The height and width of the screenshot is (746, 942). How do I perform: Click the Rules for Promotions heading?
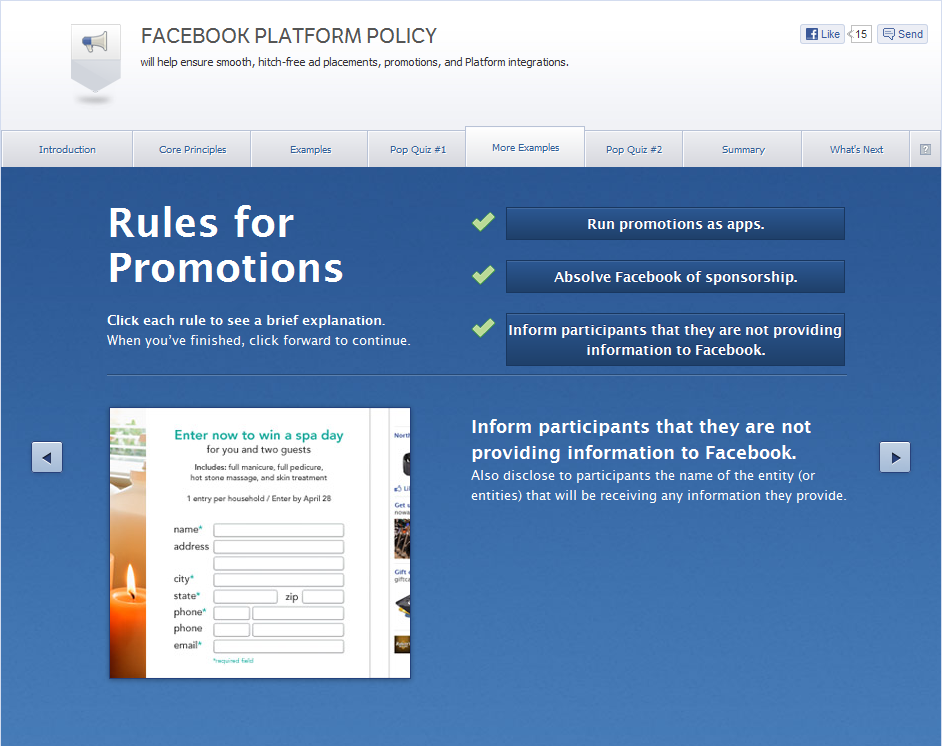pos(225,245)
